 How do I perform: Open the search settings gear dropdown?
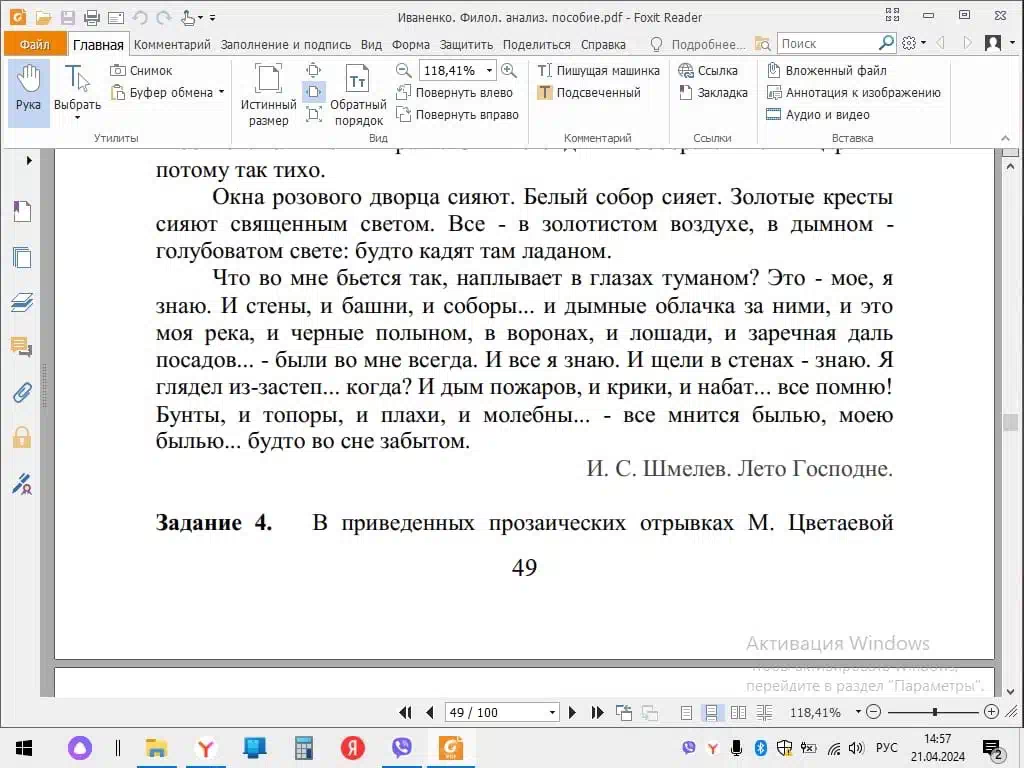point(913,44)
